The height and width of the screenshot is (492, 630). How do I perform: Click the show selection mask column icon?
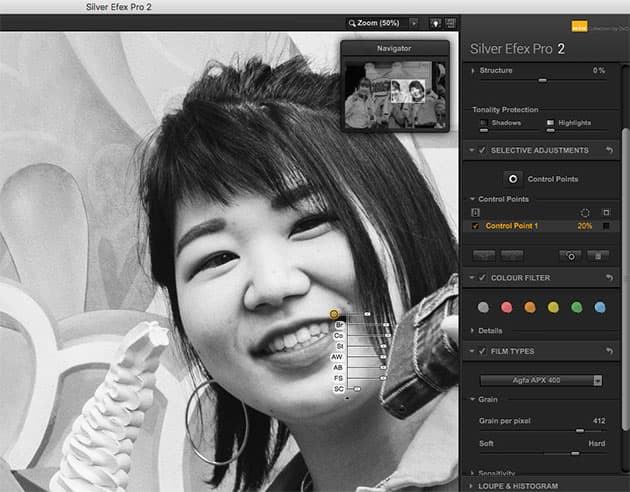tap(606, 212)
